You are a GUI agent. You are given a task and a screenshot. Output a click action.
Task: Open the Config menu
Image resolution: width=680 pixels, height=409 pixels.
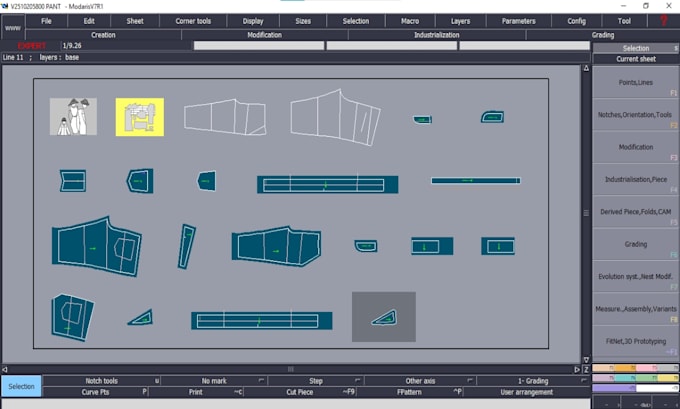click(576, 21)
